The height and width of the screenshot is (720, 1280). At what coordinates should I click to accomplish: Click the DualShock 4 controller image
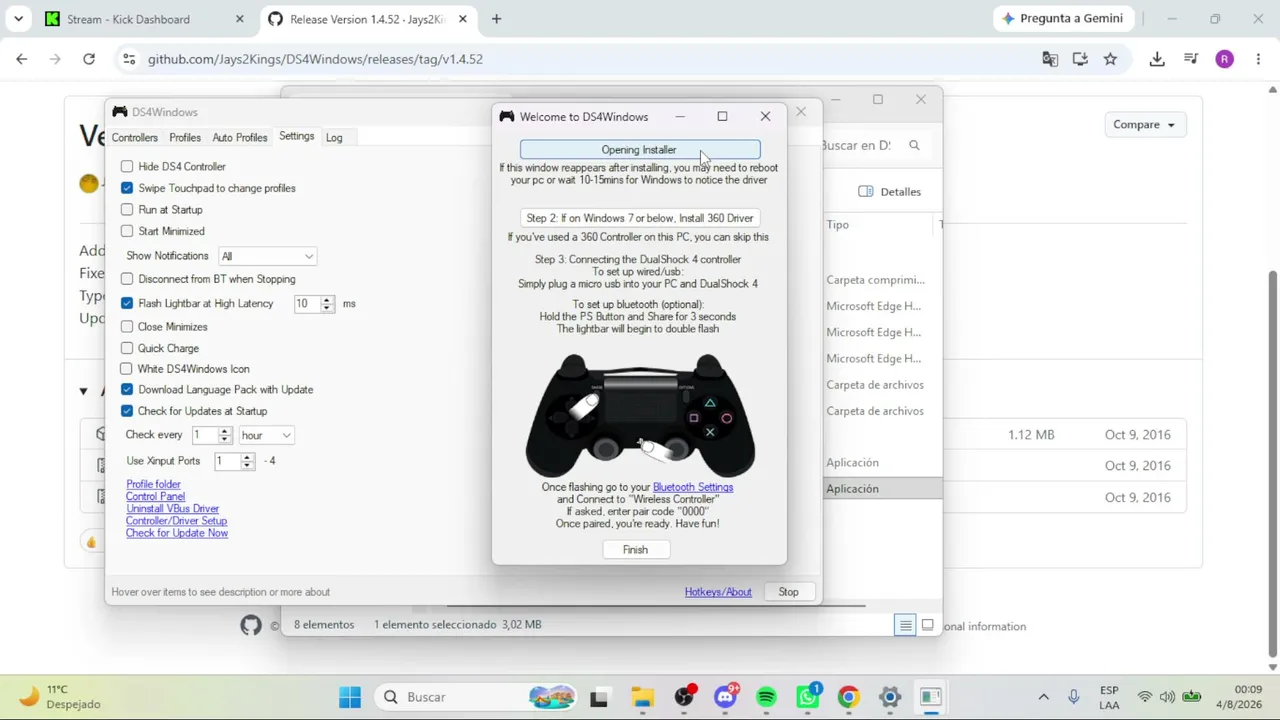pos(640,414)
